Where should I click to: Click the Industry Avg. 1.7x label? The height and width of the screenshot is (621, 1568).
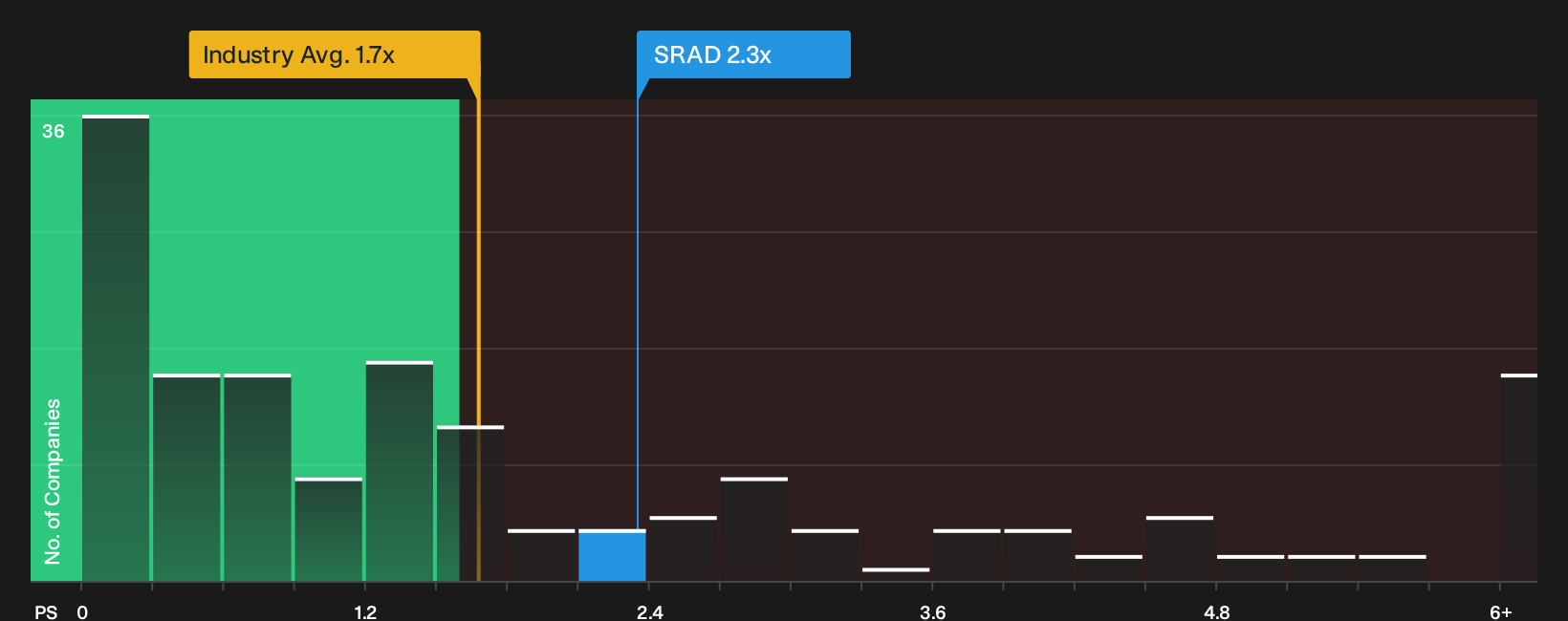pyautogui.click(x=334, y=54)
